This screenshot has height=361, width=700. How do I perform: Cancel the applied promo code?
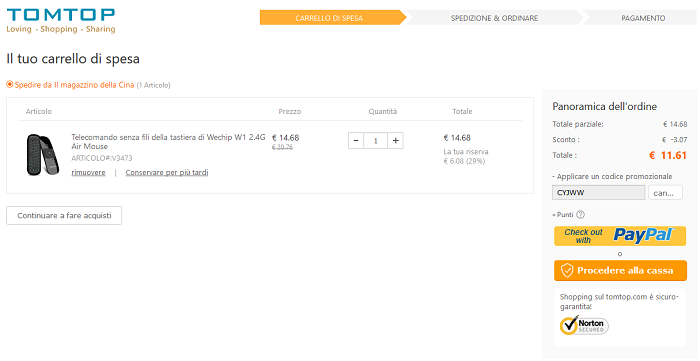click(x=665, y=193)
